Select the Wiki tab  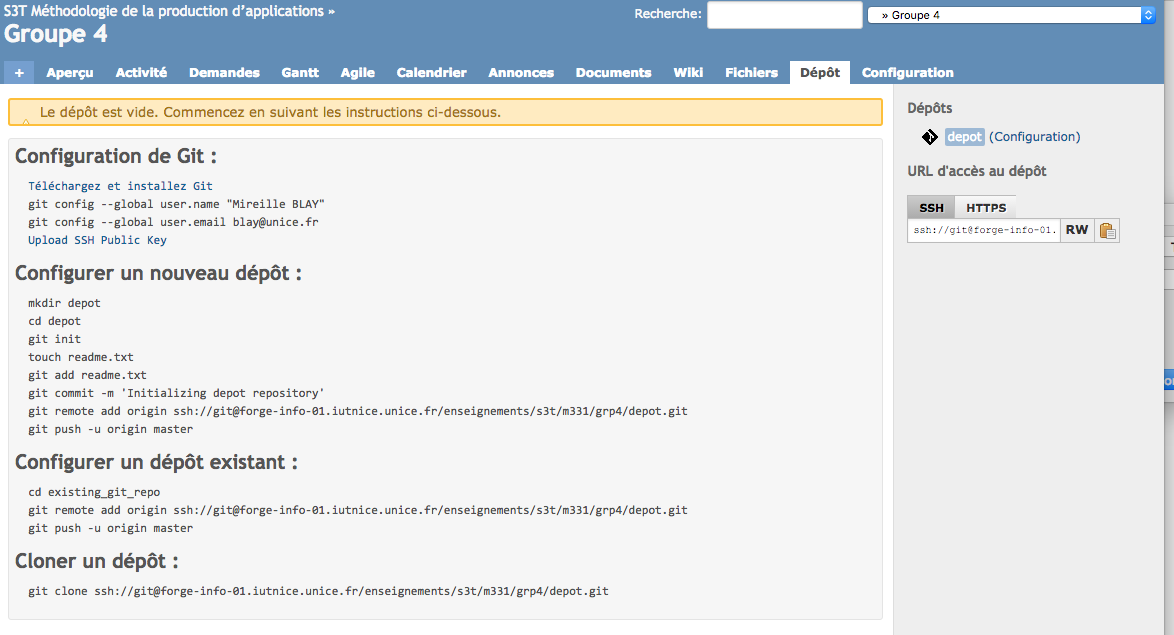(x=688, y=73)
